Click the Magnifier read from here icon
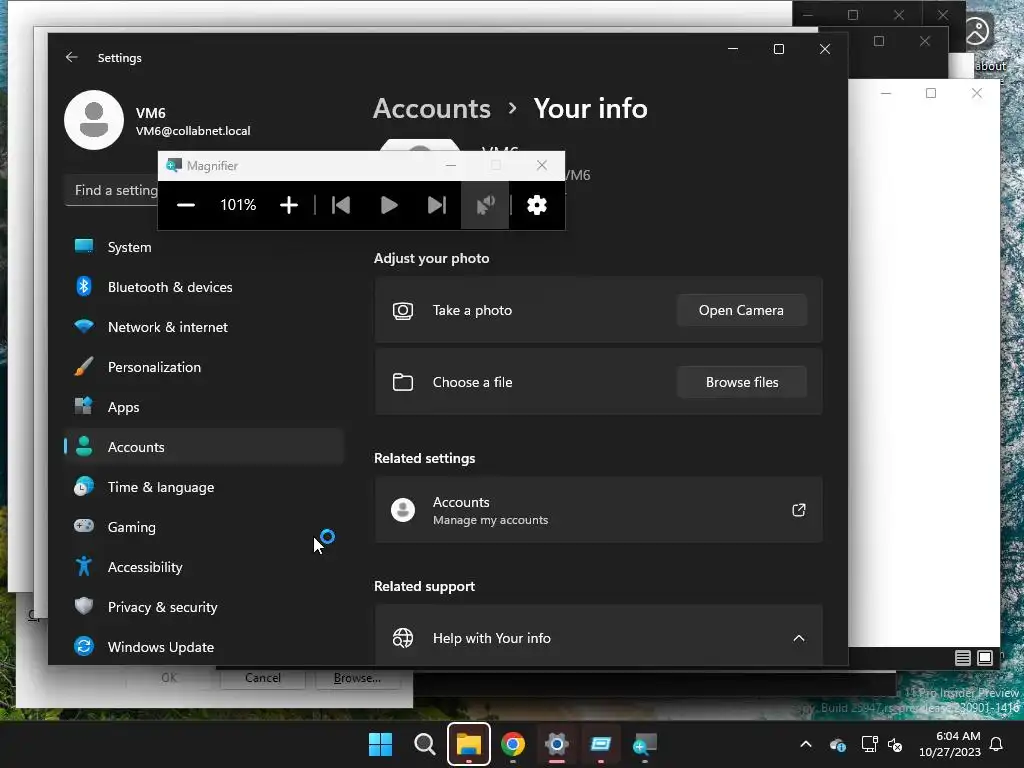Screen dimensions: 1024x768 485,205
